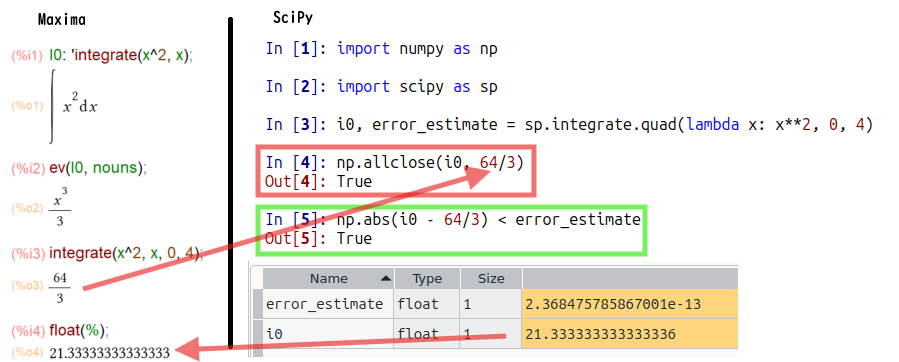Click the In [4] np.allclose line

click(x=394, y=163)
